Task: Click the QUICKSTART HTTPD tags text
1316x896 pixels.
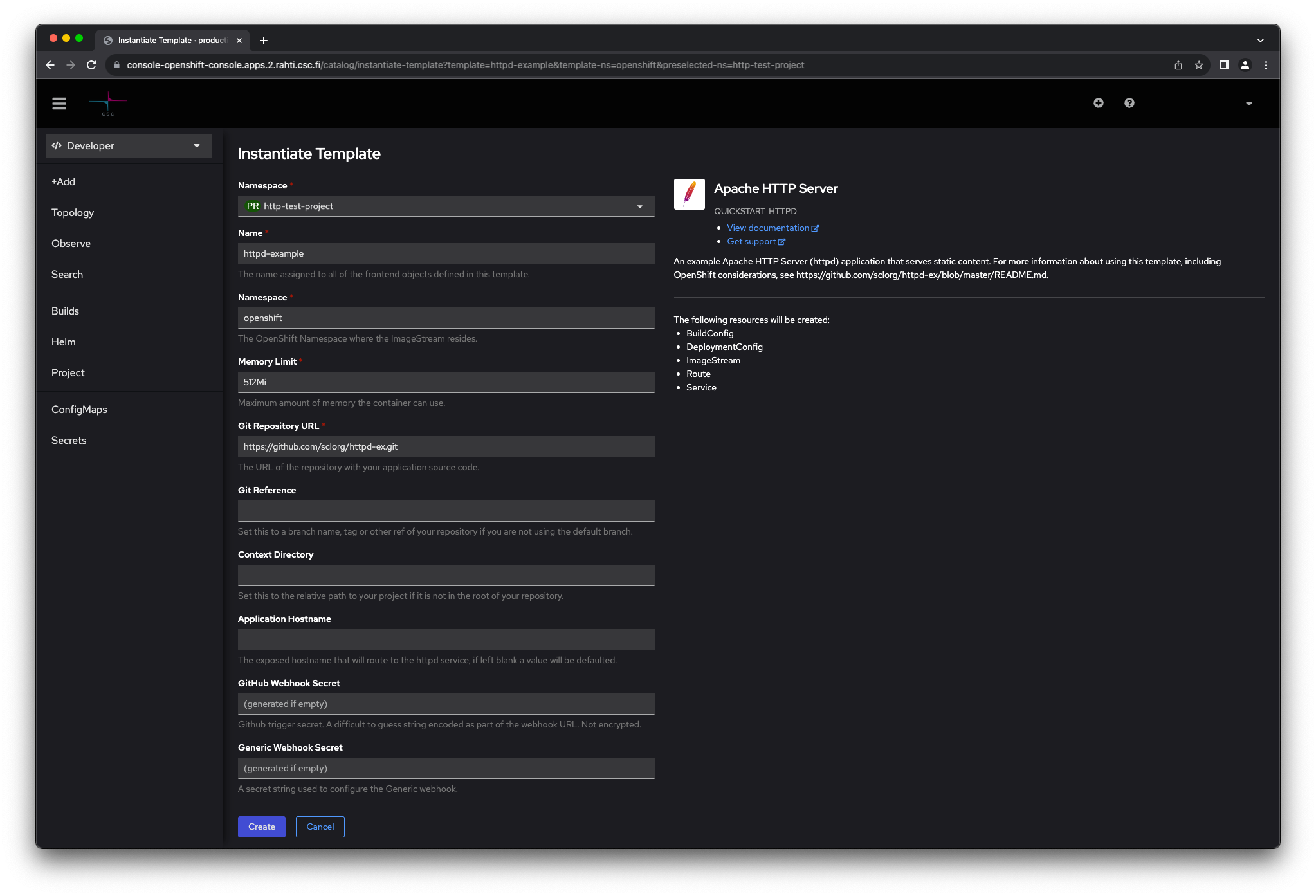Action: click(x=755, y=211)
